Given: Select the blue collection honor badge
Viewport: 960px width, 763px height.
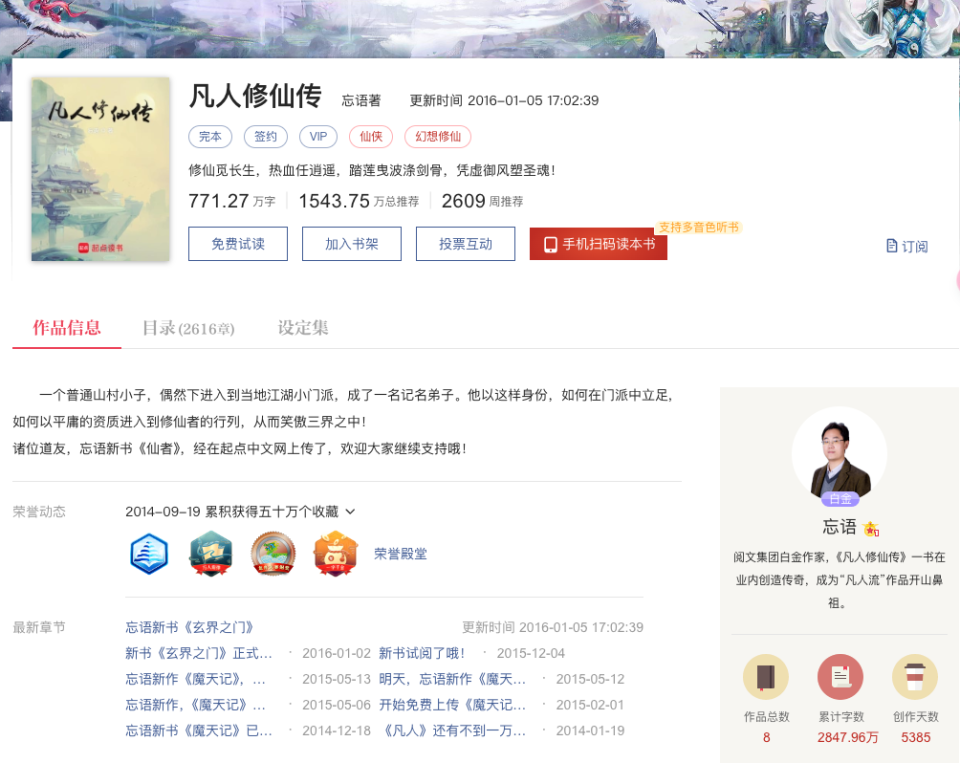Looking at the screenshot, I should tap(149, 554).
